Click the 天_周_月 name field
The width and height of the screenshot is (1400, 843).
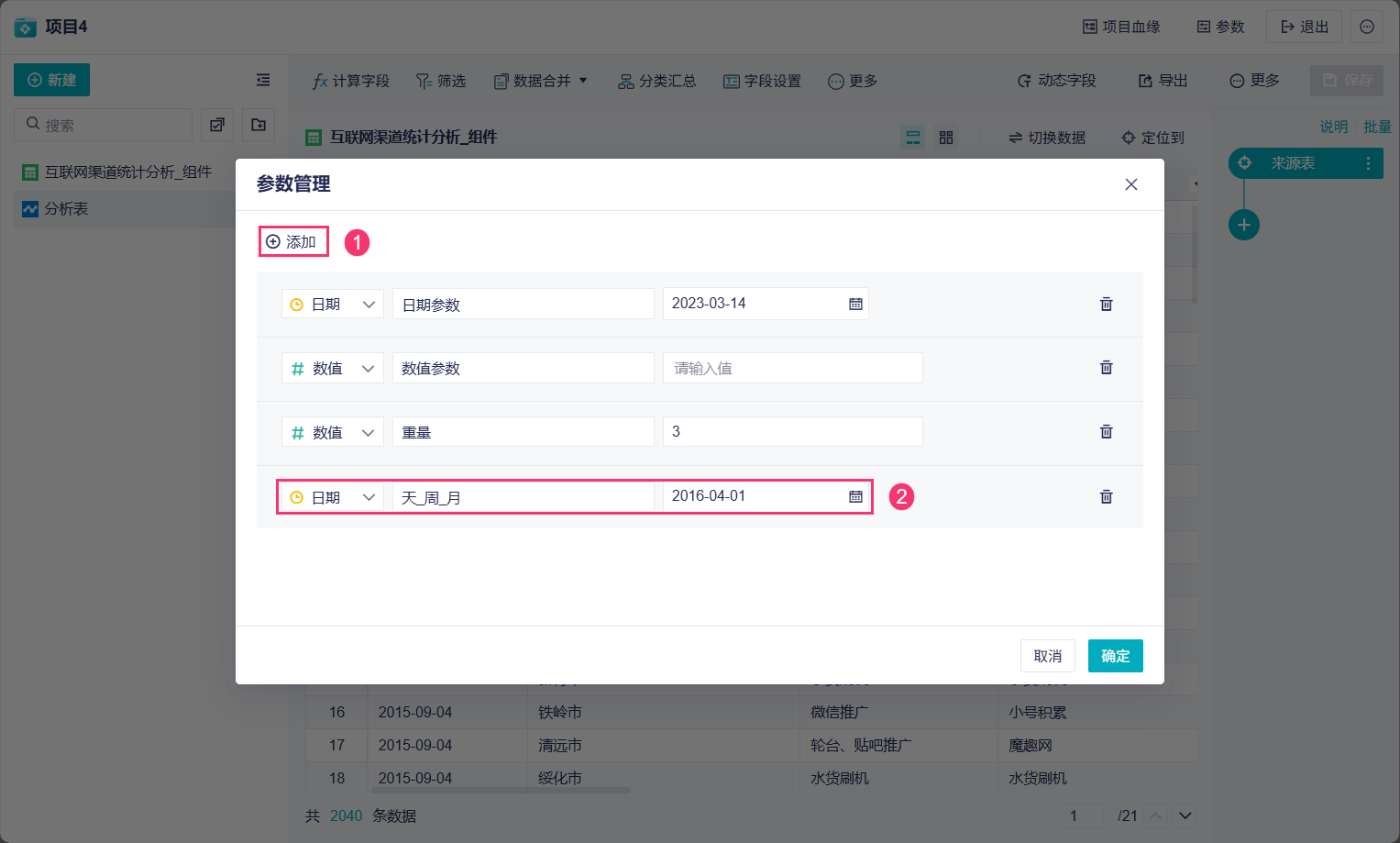point(523,497)
